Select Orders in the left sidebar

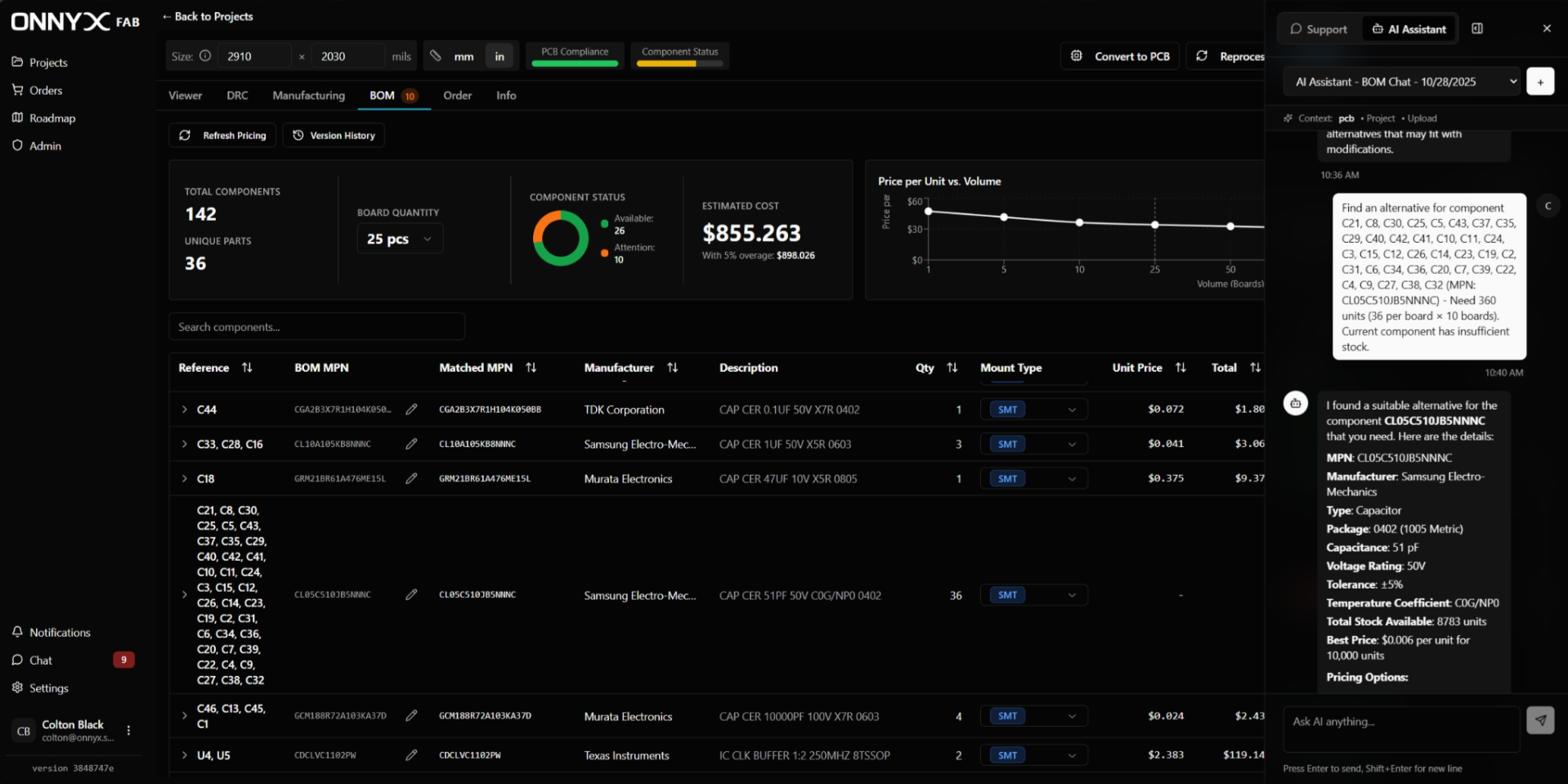[x=45, y=90]
